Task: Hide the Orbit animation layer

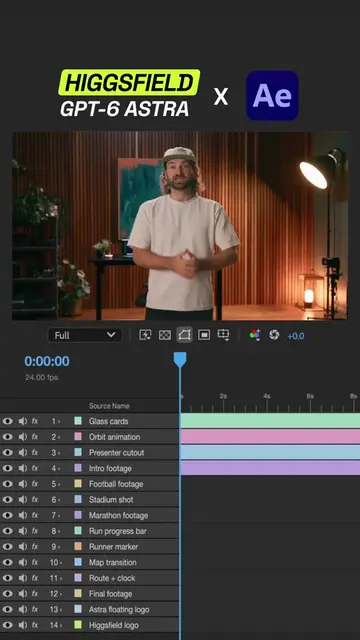Action: pyautogui.click(x=7, y=437)
